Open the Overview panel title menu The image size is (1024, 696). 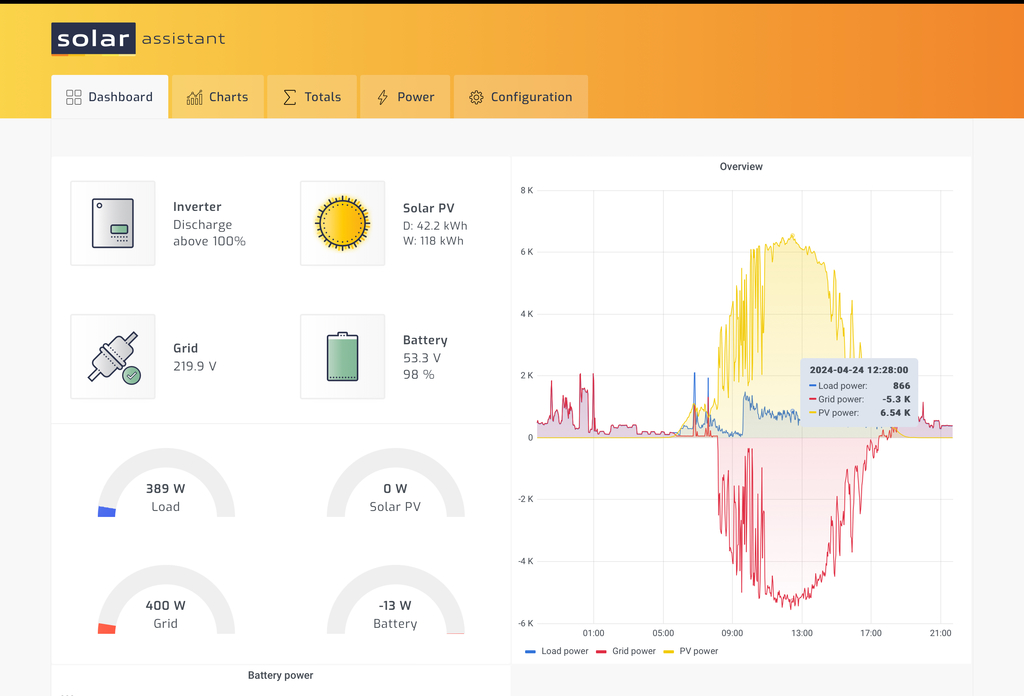click(x=741, y=167)
